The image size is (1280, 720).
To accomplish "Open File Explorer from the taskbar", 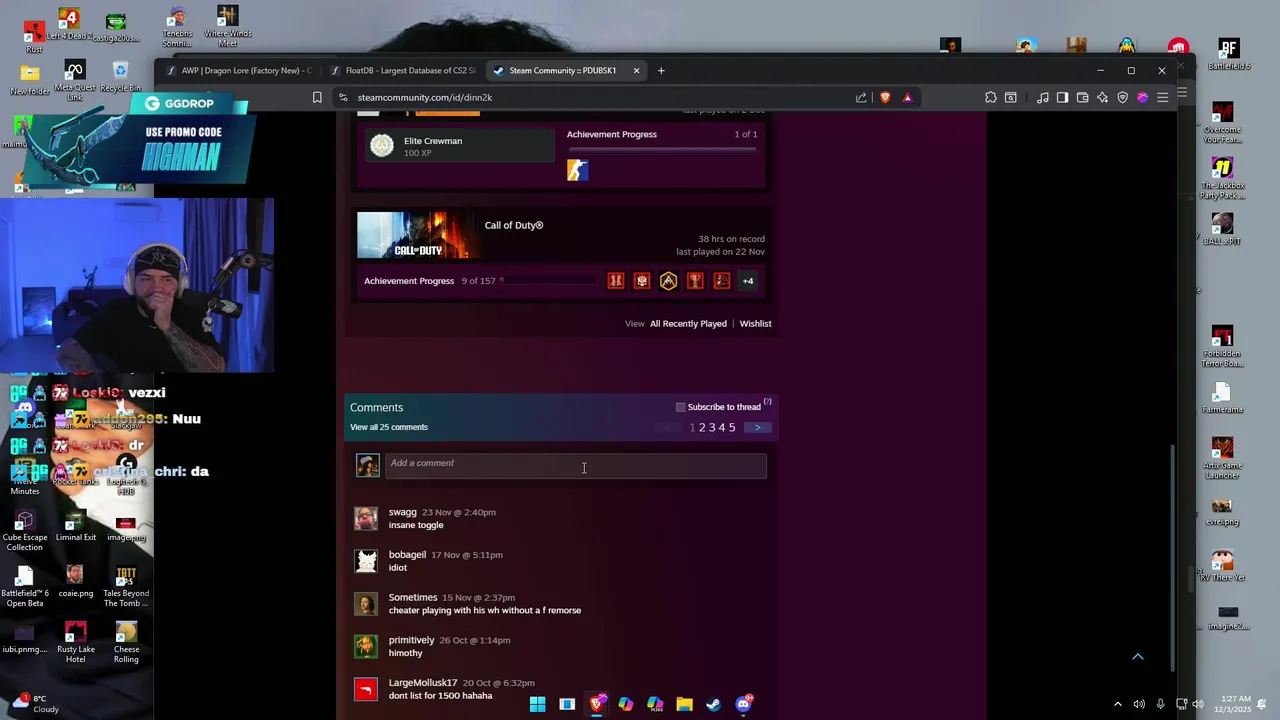I will 684,704.
